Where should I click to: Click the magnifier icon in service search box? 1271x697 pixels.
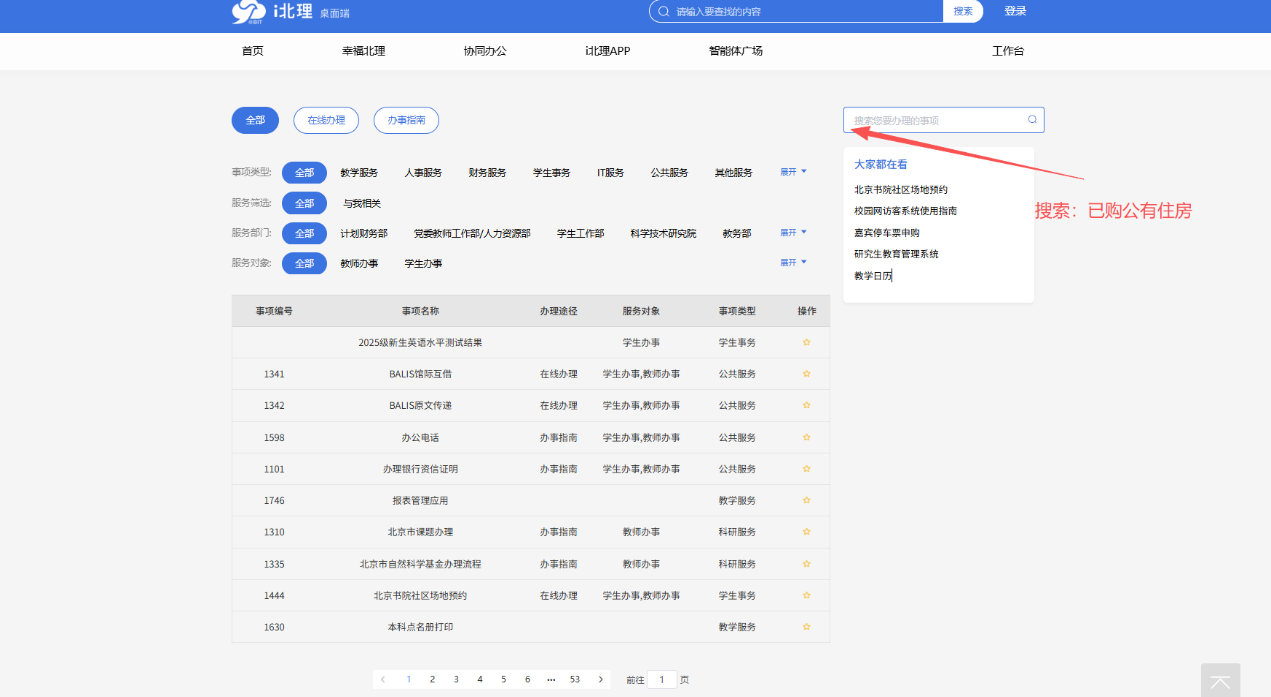click(1032, 120)
